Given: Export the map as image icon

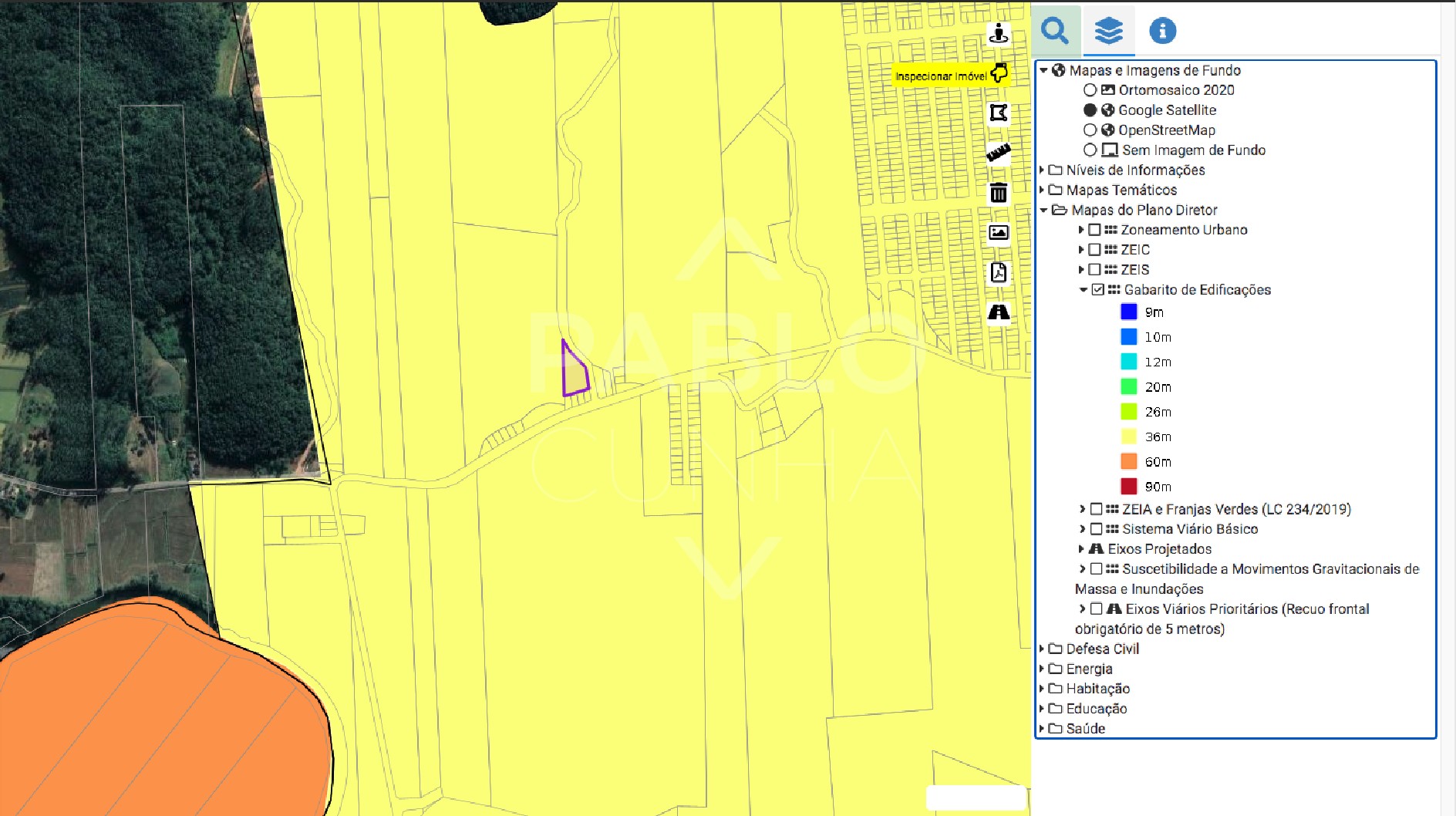Looking at the screenshot, I should pos(999,232).
